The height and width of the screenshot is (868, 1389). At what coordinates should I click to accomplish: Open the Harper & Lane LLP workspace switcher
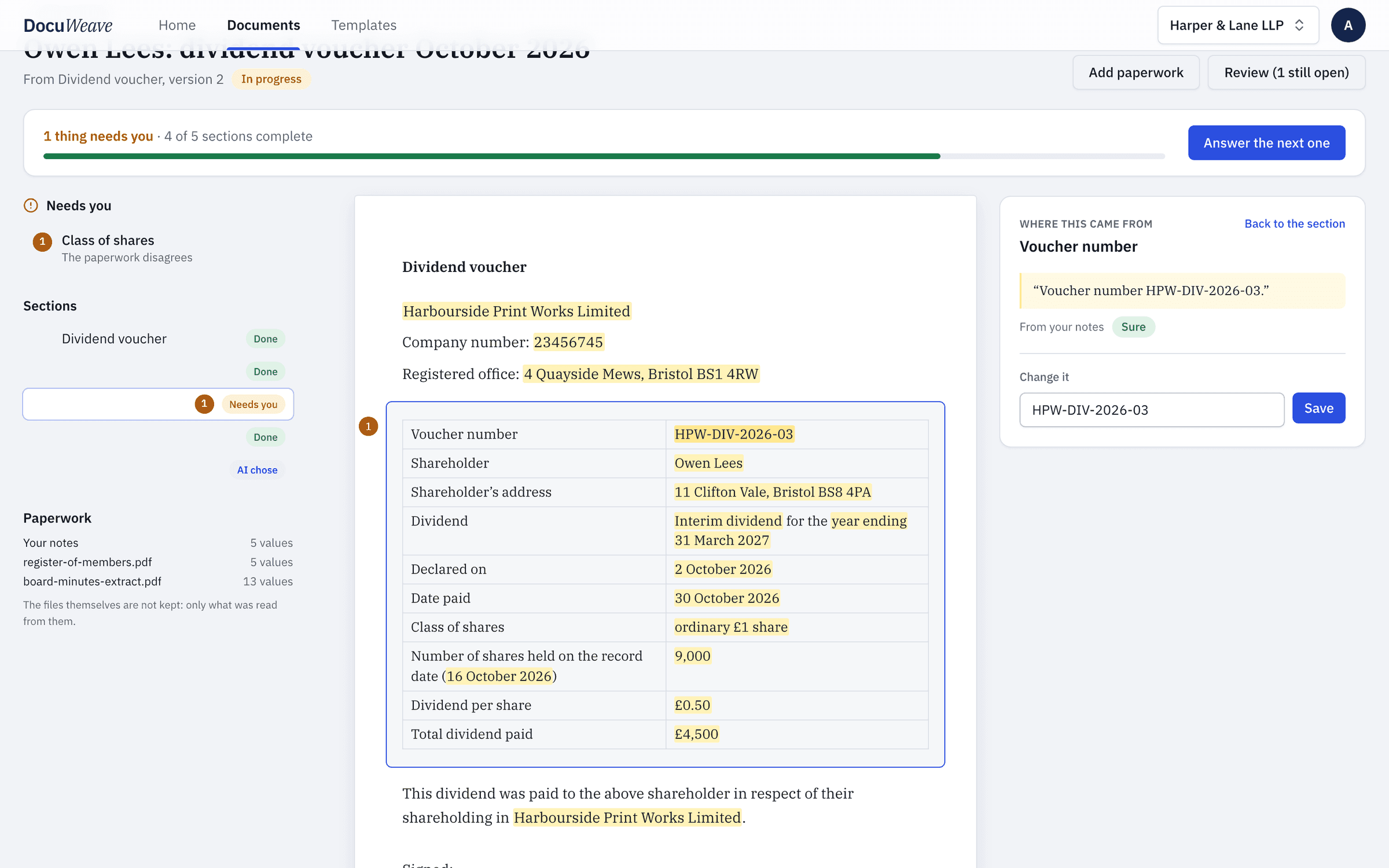(1238, 25)
